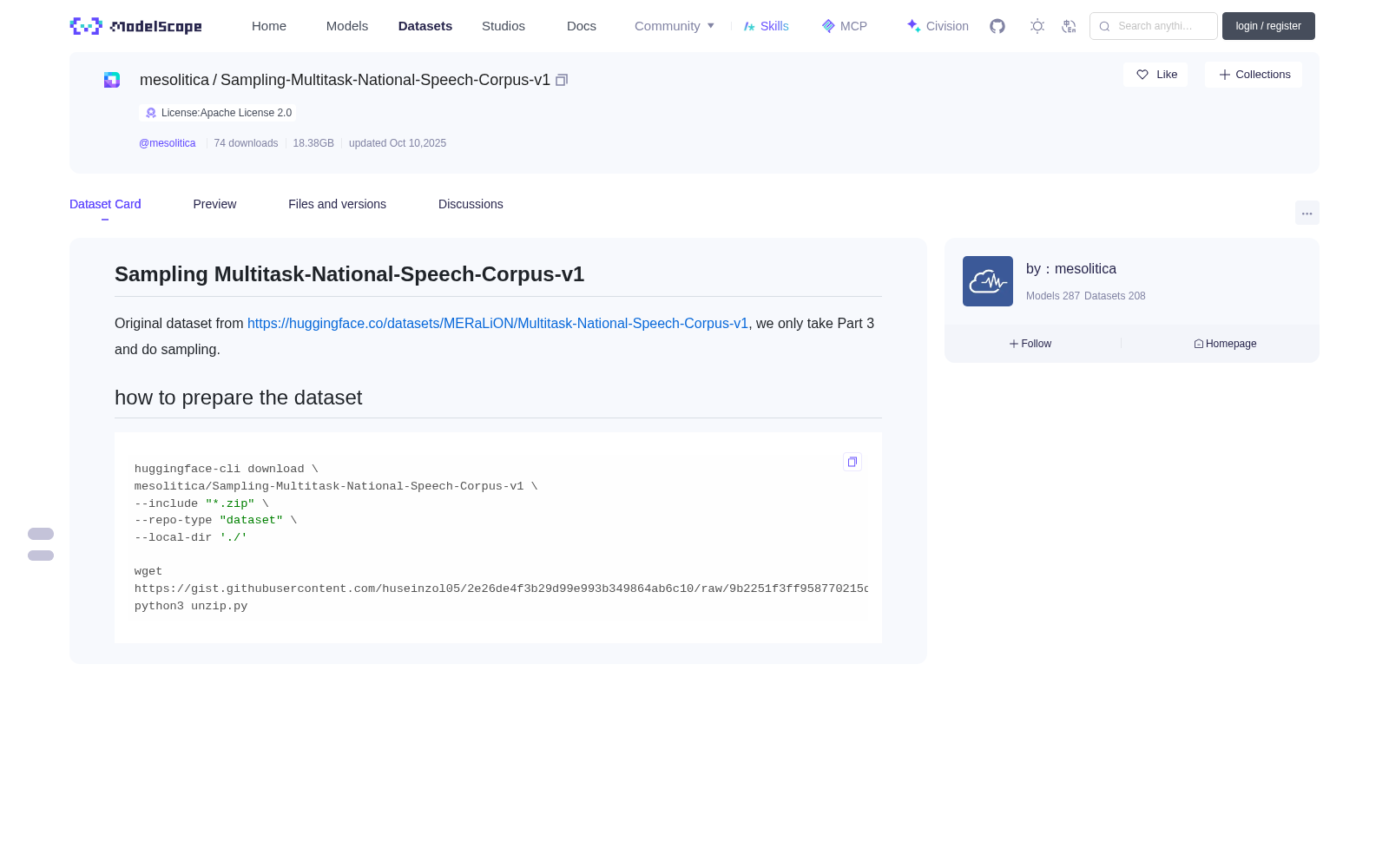Viewport: 1389px width, 868px height.
Task: Click the MCP diamond icon
Action: 828,26
